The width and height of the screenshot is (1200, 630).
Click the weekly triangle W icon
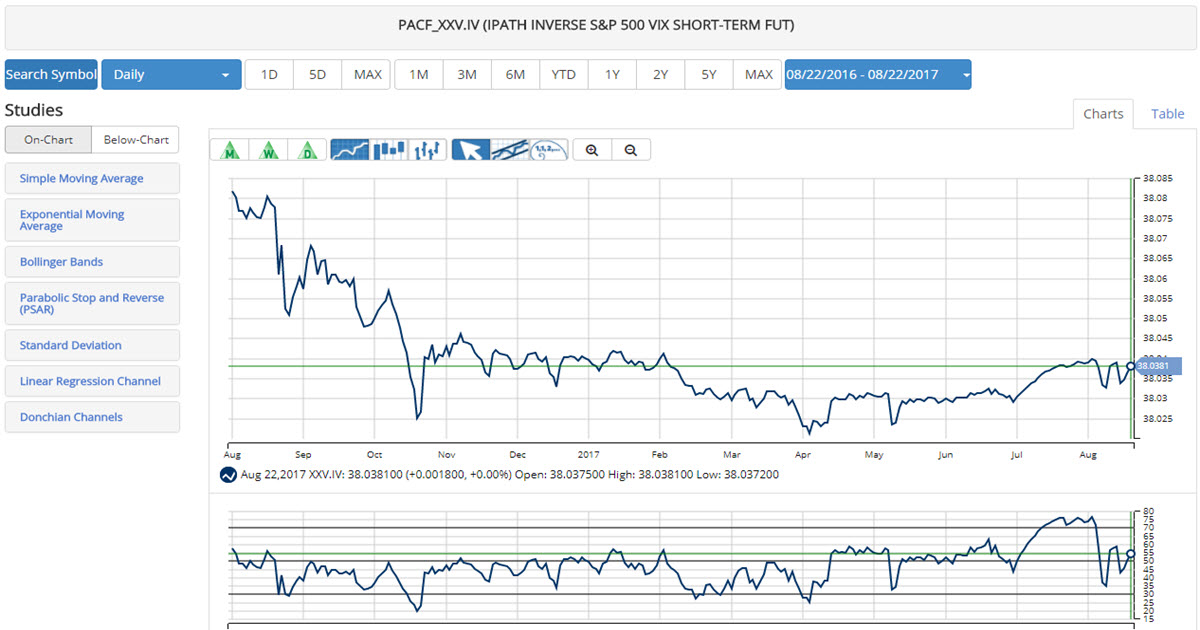[269, 150]
